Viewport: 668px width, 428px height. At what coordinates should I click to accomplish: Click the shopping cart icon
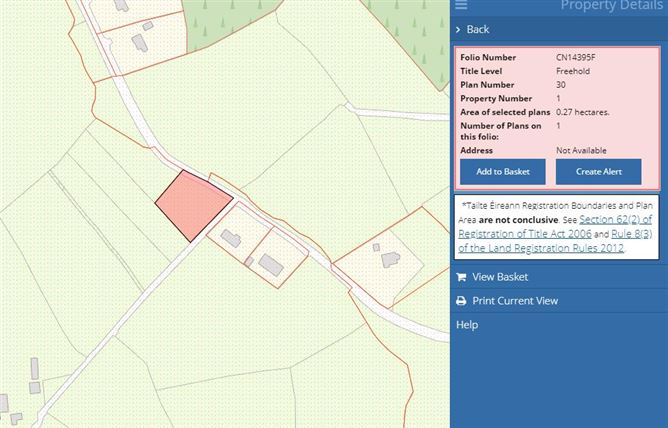pyautogui.click(x=461, y=277)
